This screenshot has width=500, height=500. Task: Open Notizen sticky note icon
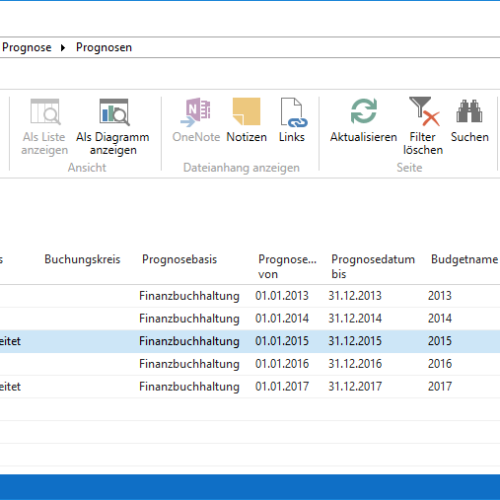tap(246, 111)
